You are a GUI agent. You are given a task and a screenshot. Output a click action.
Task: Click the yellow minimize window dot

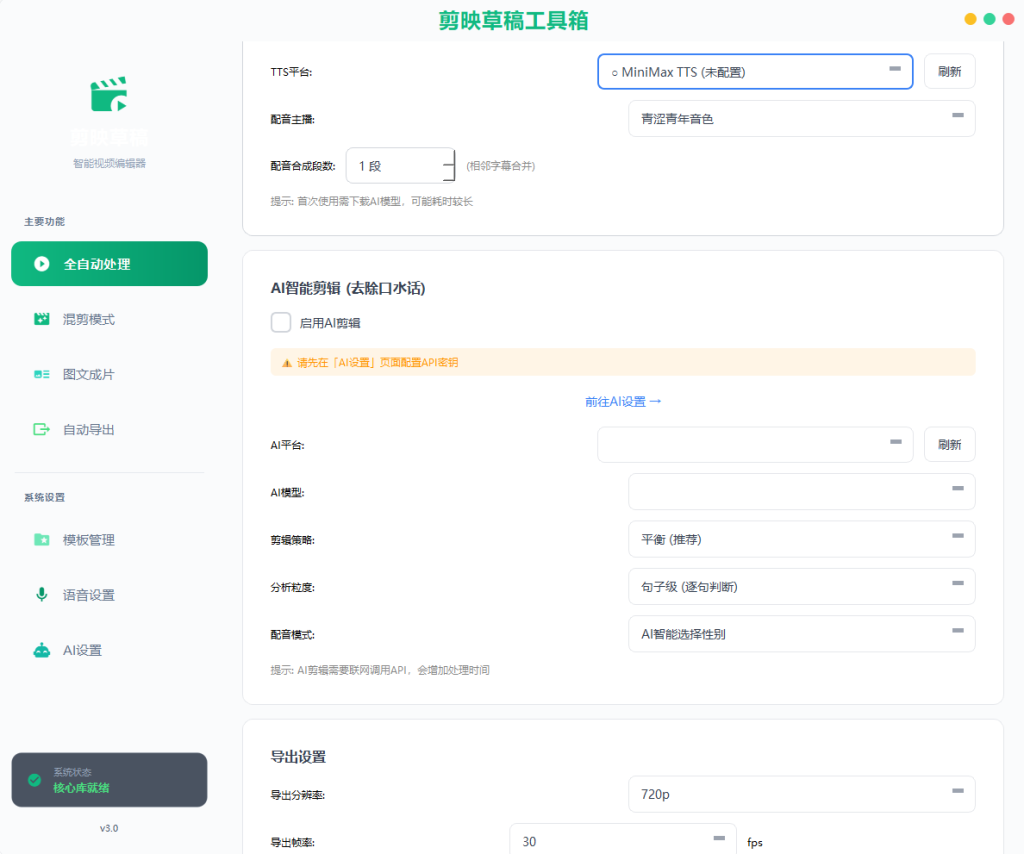[x=970, y=19]
